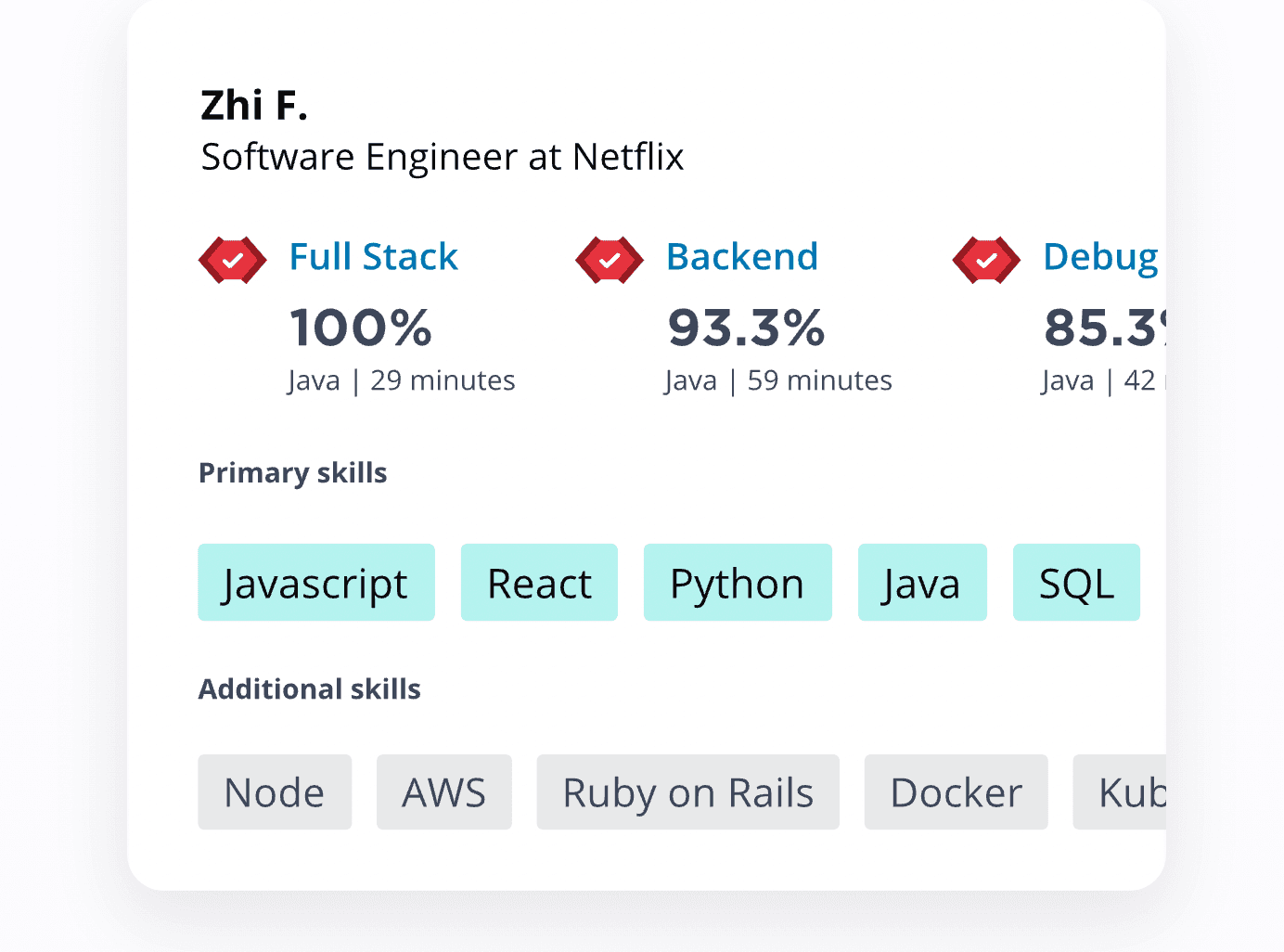Click the Backend verified badge icon
This screenshot has width=1284, height=952.
coord(609,260)
